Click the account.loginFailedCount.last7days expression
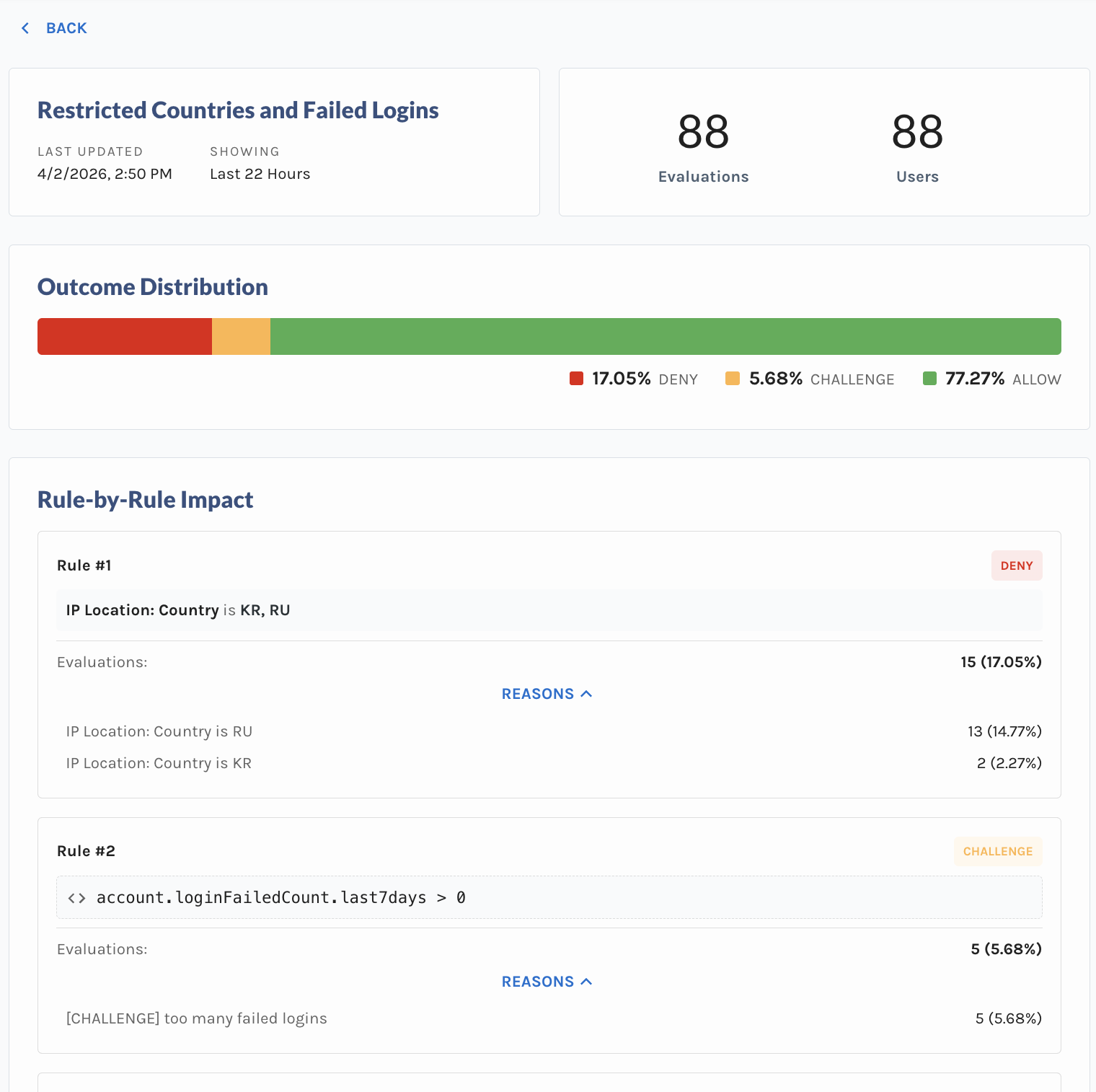1096x1092 pixels. pyautogui.click(x=281, y=898)
